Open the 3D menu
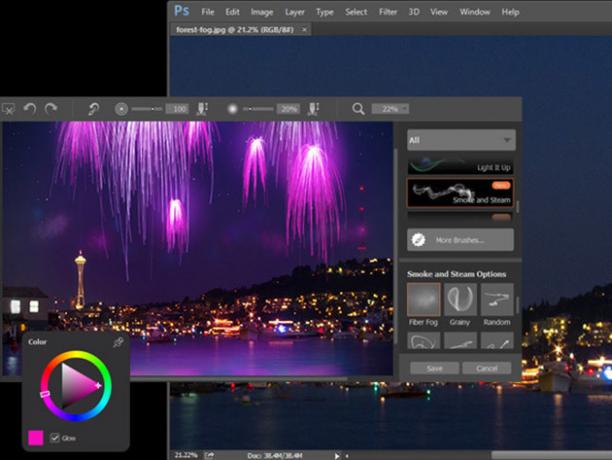 pos(414,12)
